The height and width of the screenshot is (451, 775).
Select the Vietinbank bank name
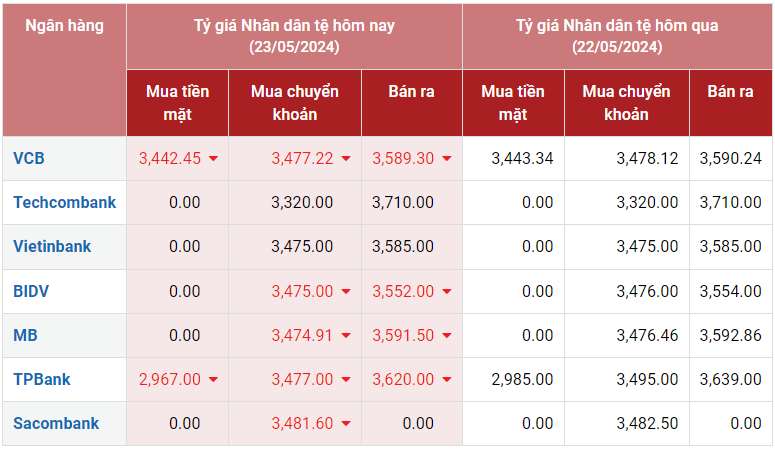52,246
